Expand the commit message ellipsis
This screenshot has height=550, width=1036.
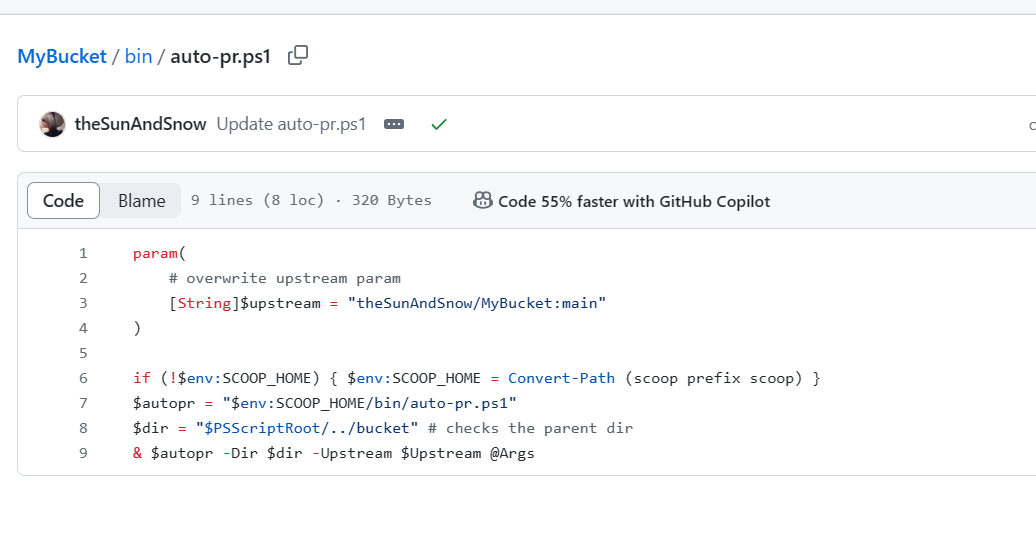tap(394, 124)
